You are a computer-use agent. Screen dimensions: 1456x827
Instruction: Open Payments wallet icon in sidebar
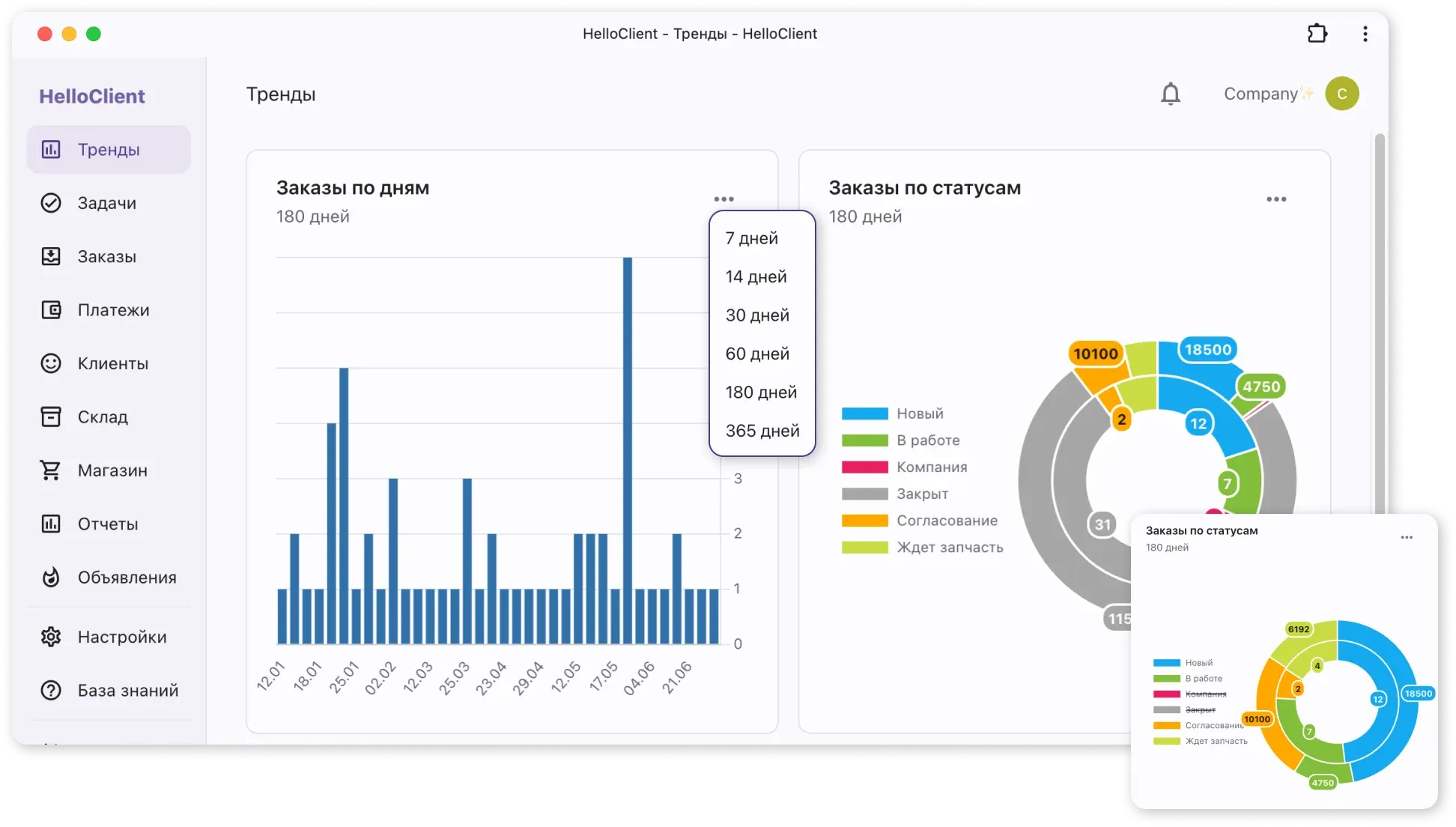(51, 310)
